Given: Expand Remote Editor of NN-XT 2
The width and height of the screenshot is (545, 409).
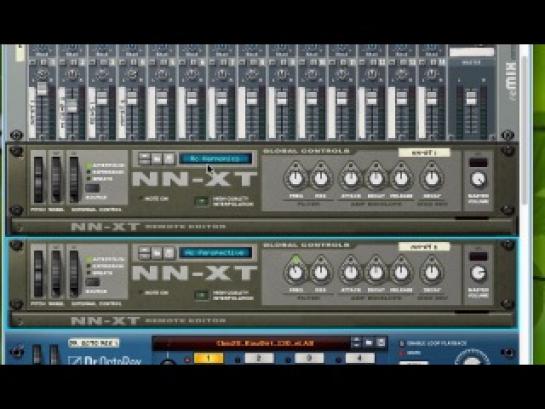Looking at the screenshot, I should coord(19,321).
